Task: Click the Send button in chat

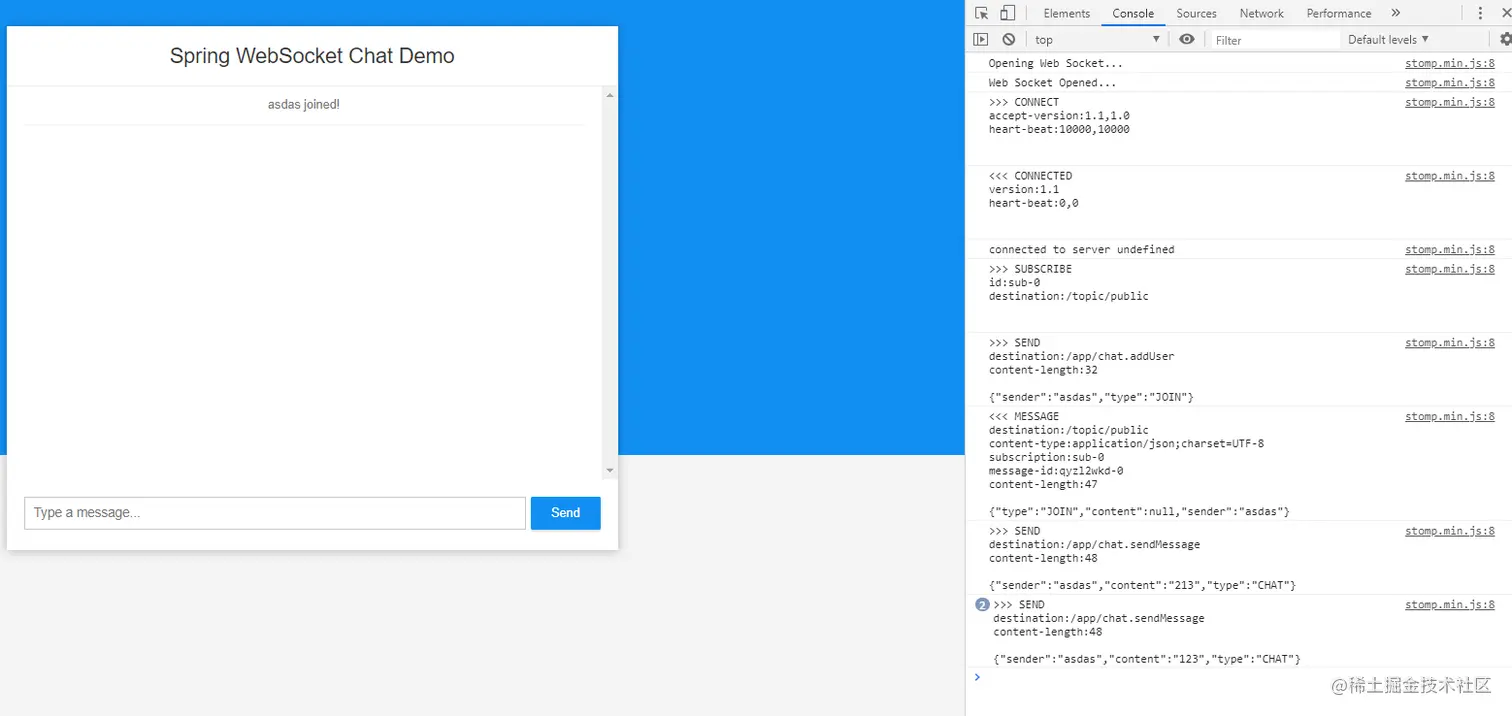Action: pos(565,513)
